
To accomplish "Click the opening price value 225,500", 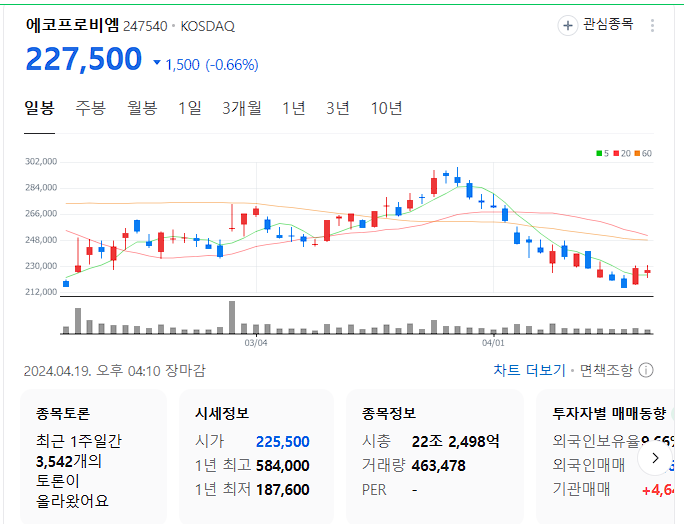I will pos(283,442).
